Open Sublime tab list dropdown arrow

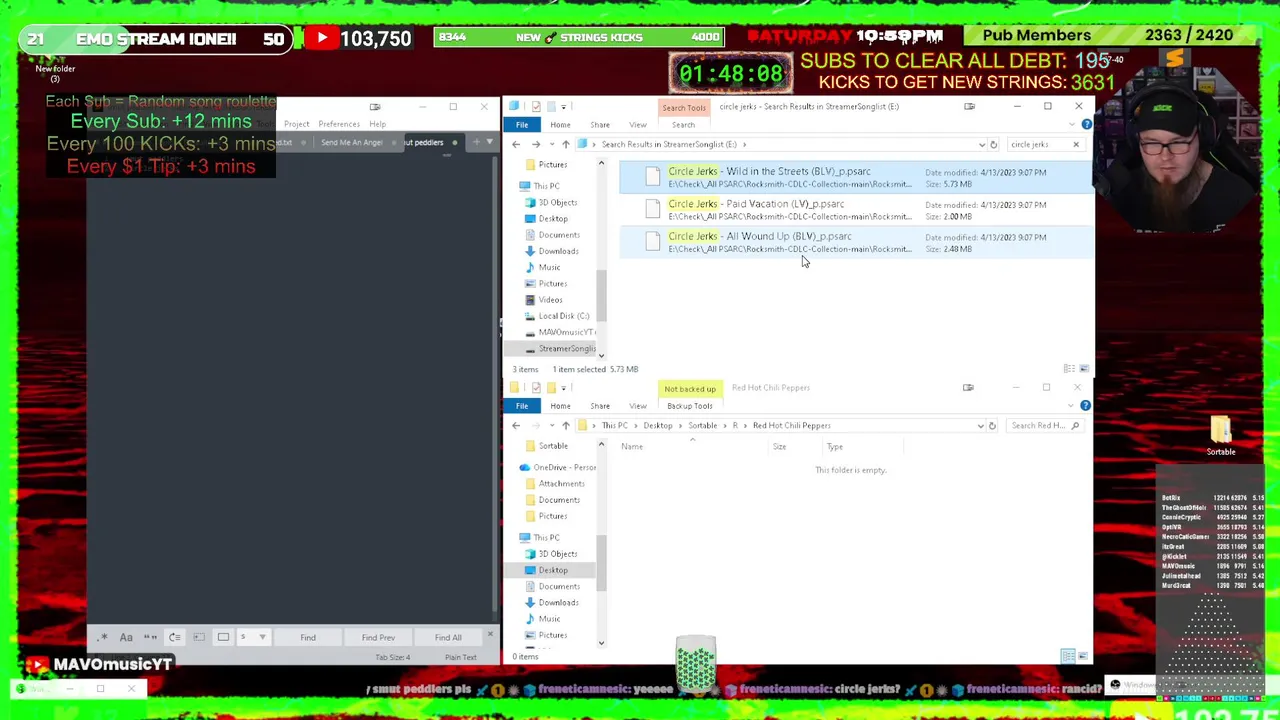(x=489, y=142)
